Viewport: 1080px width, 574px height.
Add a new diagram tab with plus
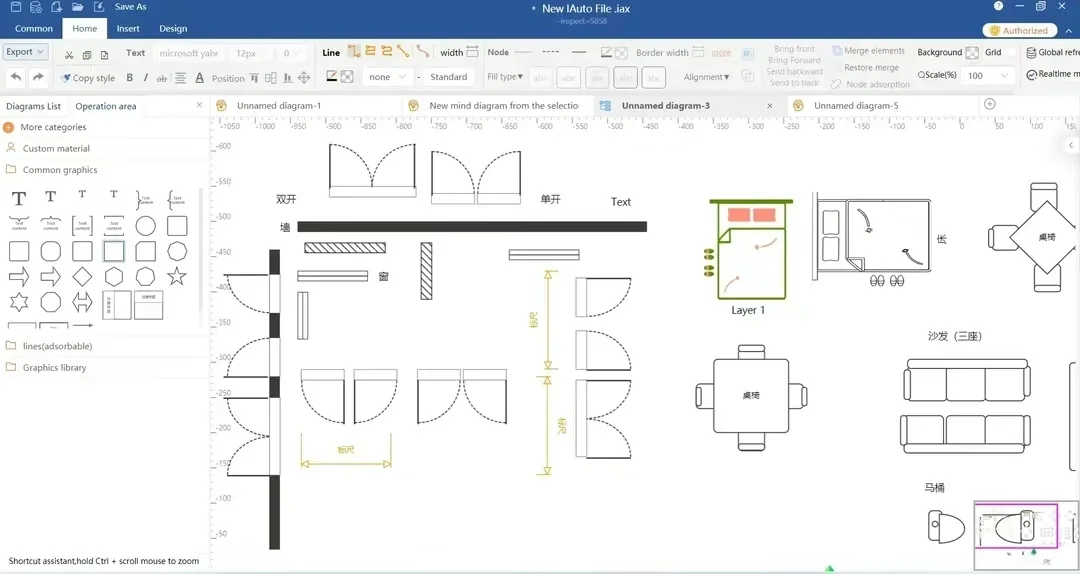(990, 104)
